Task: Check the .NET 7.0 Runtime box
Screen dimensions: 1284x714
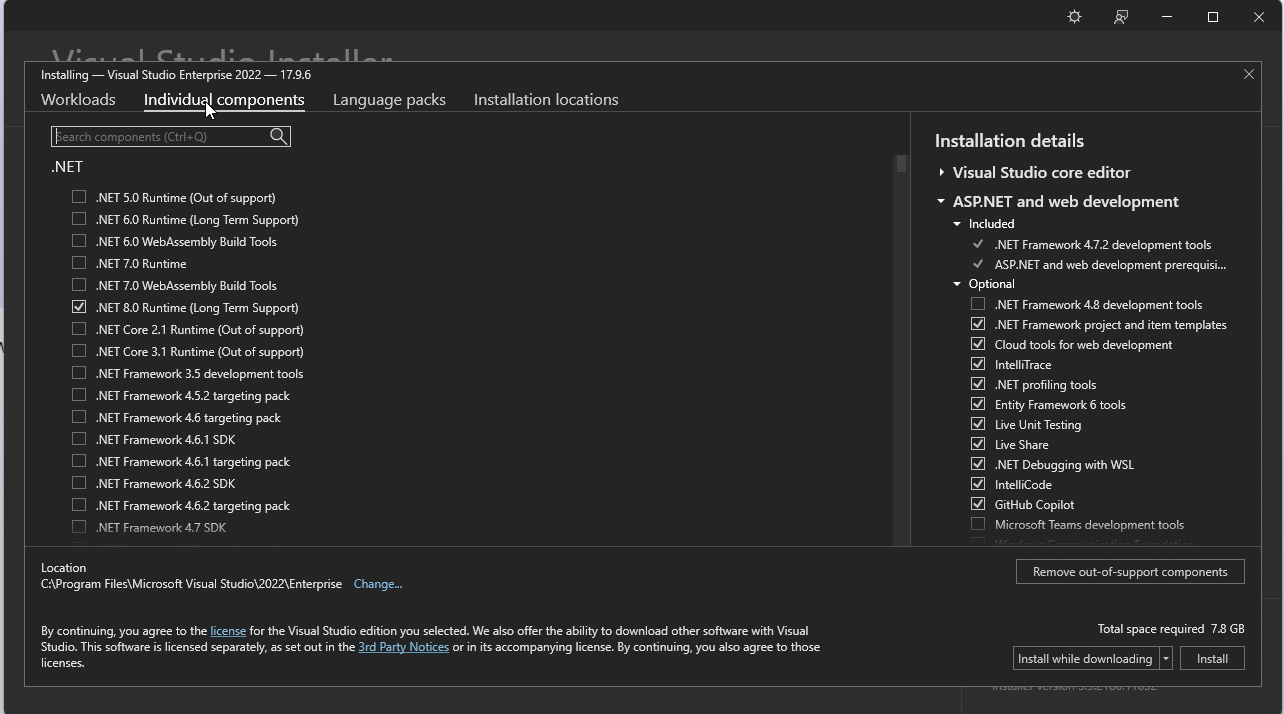Action: [x=79, y=263]
